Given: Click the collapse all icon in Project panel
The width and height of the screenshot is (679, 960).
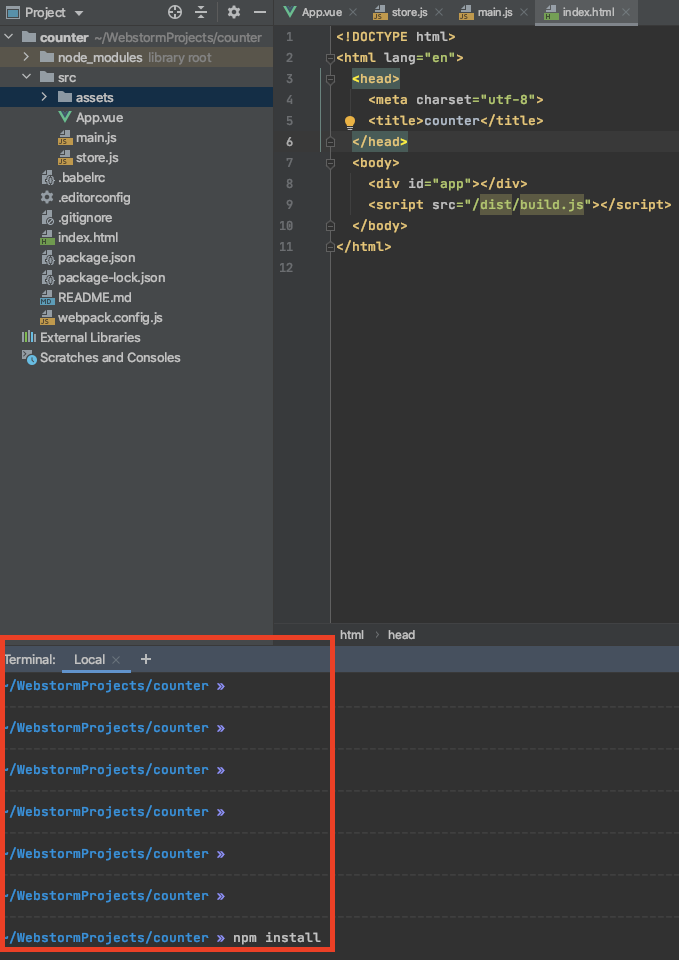Looking at the screenshot, I should coord(201,12).
